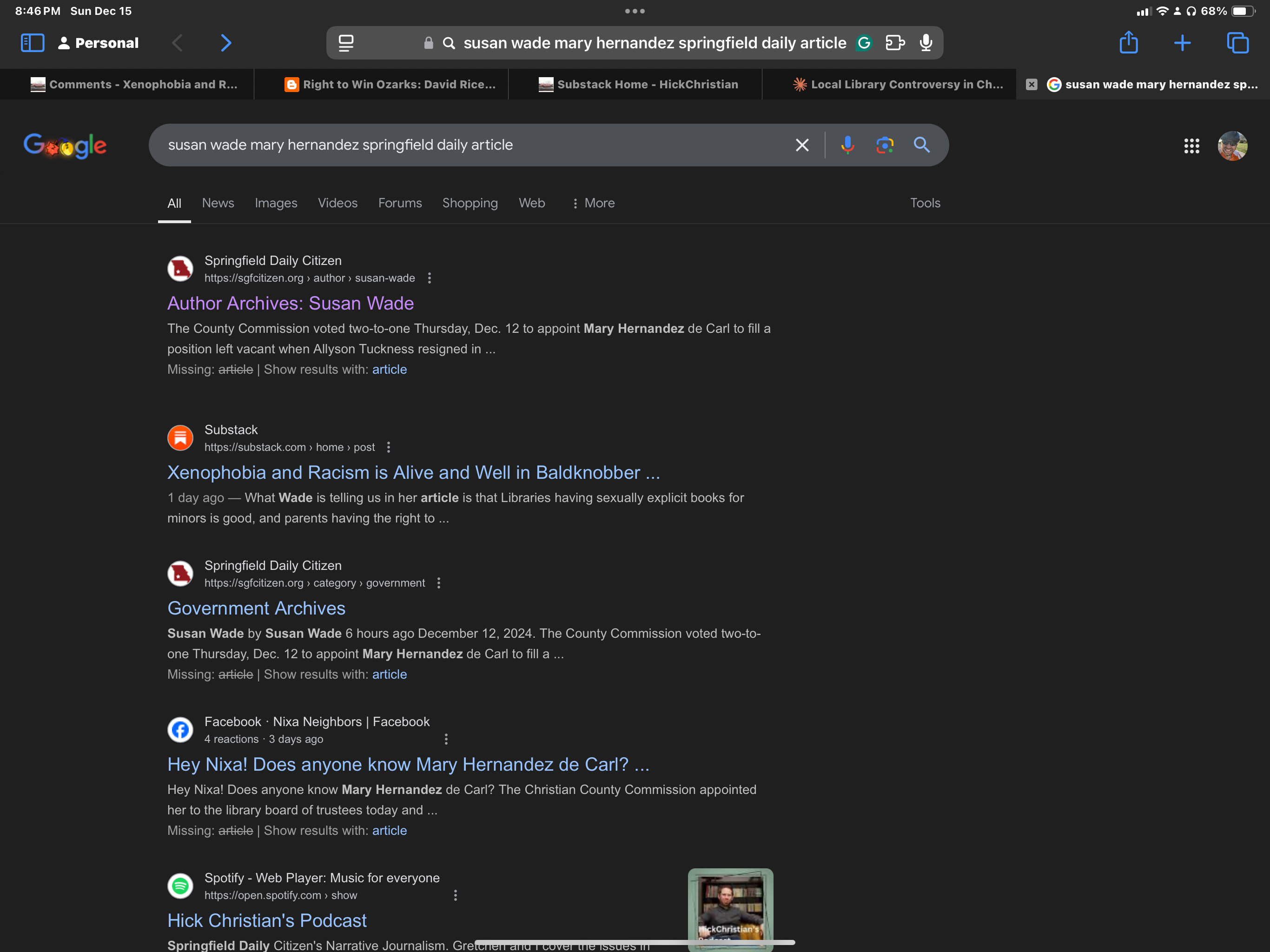The height and width of the screenshot is (952, 1270).
Task: Open the page menu reader icon in address bar
Action: 346,43
